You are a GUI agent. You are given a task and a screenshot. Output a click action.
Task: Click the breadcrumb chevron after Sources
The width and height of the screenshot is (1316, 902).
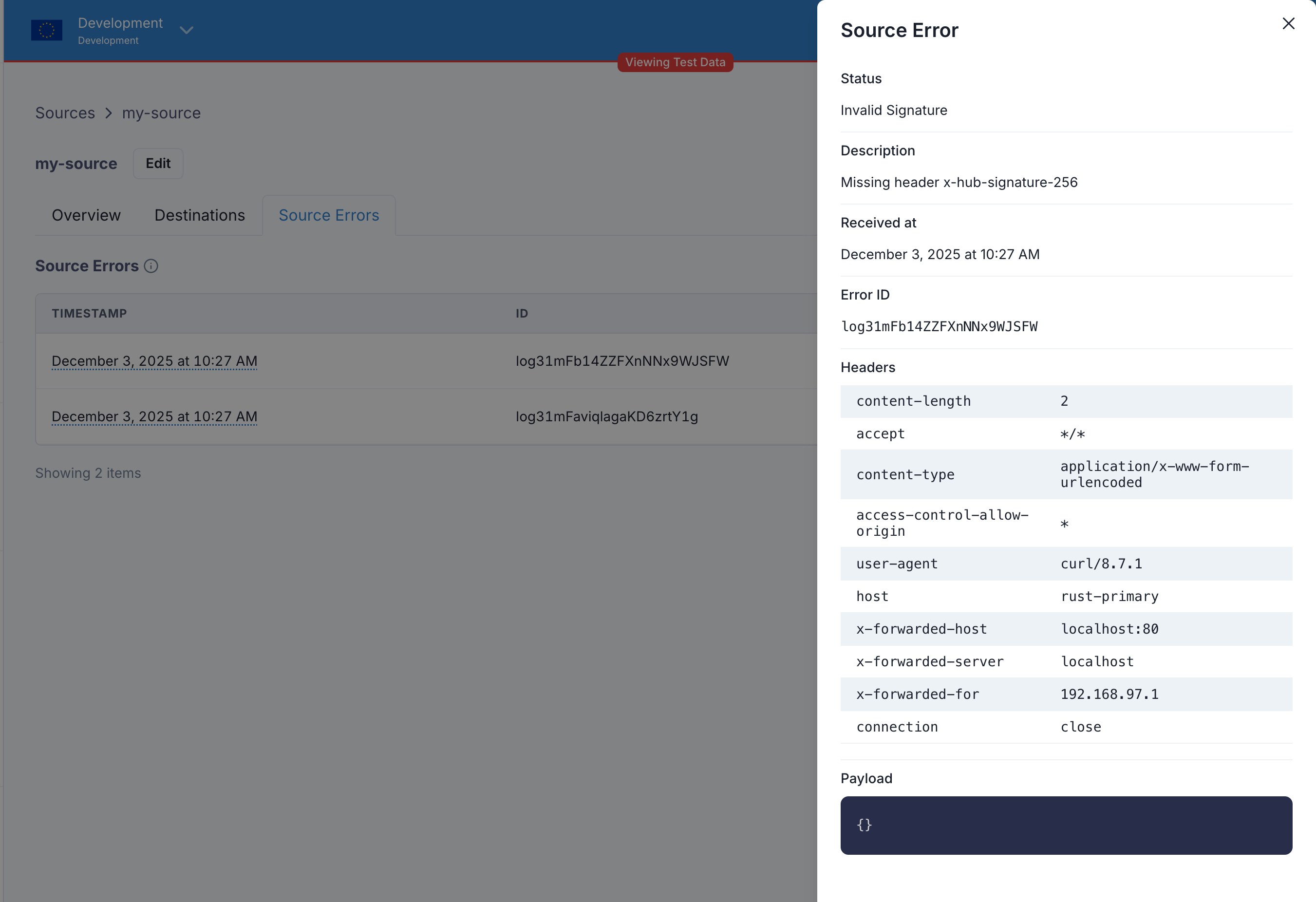pyautogui.click(x=108, y=113)
